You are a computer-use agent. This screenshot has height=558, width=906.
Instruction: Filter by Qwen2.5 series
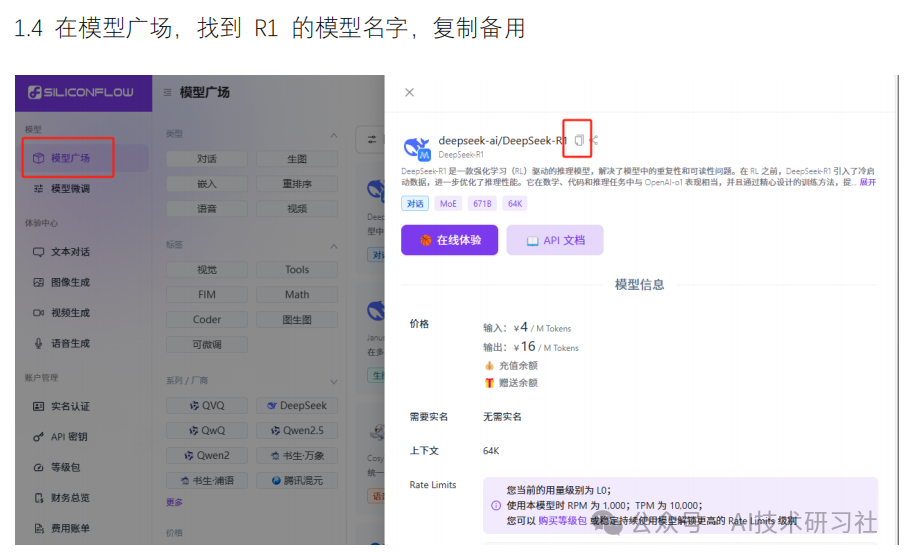[x=297, y=430]
